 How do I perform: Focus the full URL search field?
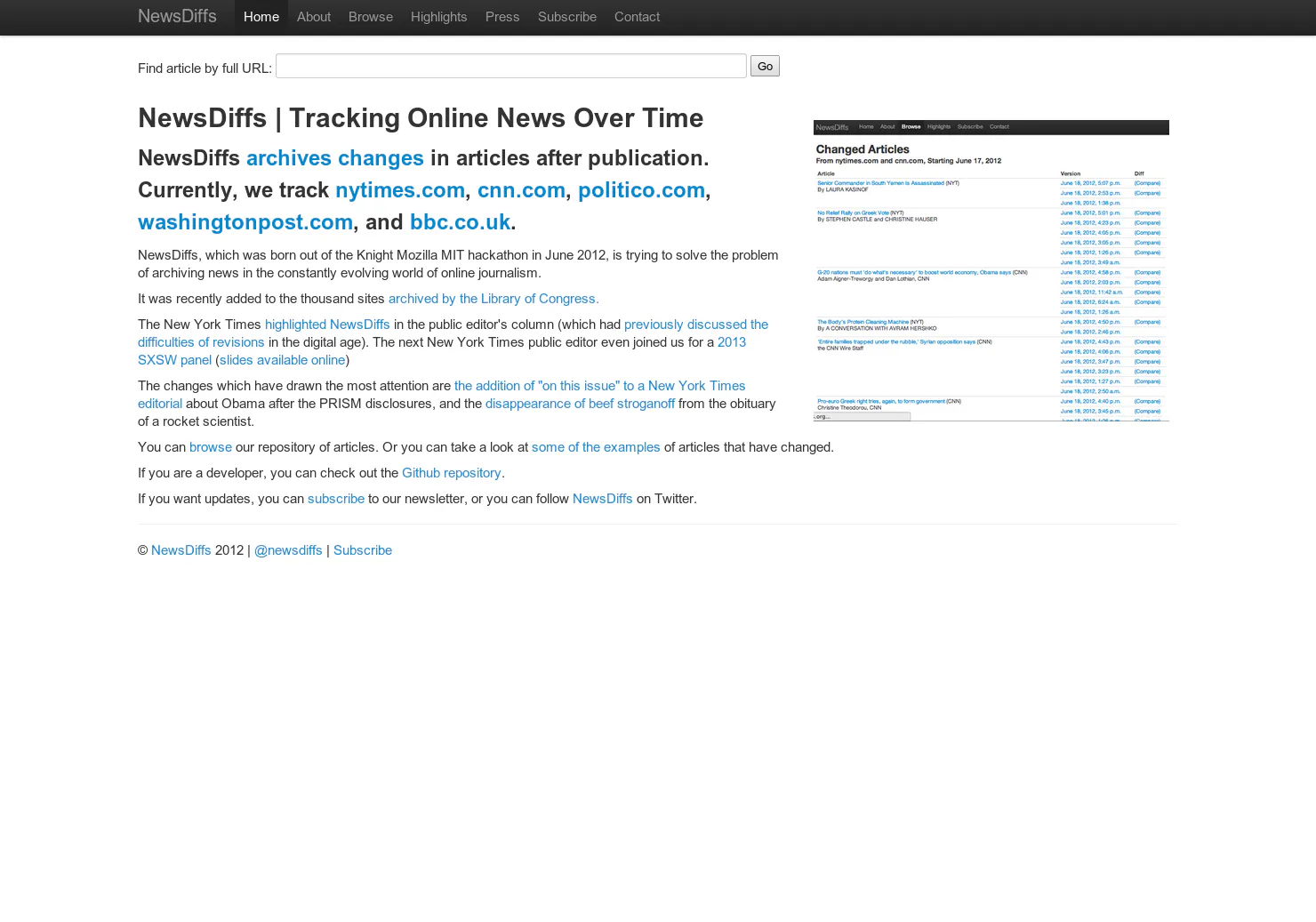coord(511,66)
